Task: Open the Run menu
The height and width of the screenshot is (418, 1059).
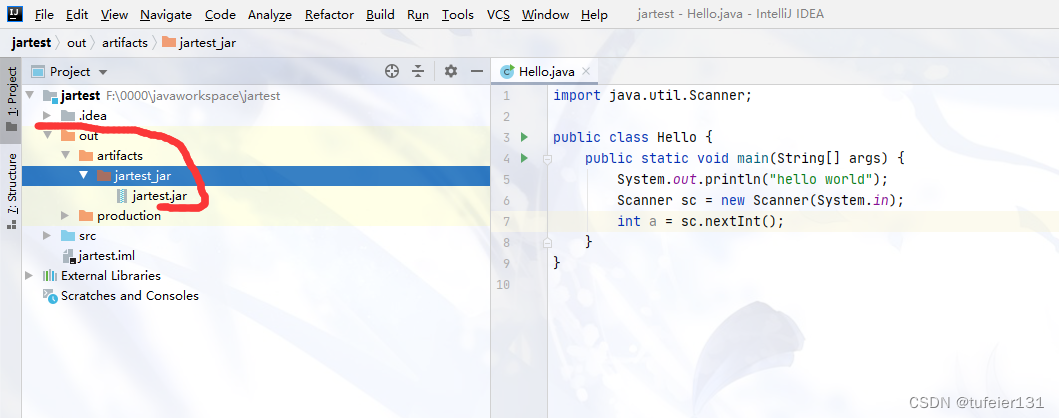Action: (x=418, y=14)
